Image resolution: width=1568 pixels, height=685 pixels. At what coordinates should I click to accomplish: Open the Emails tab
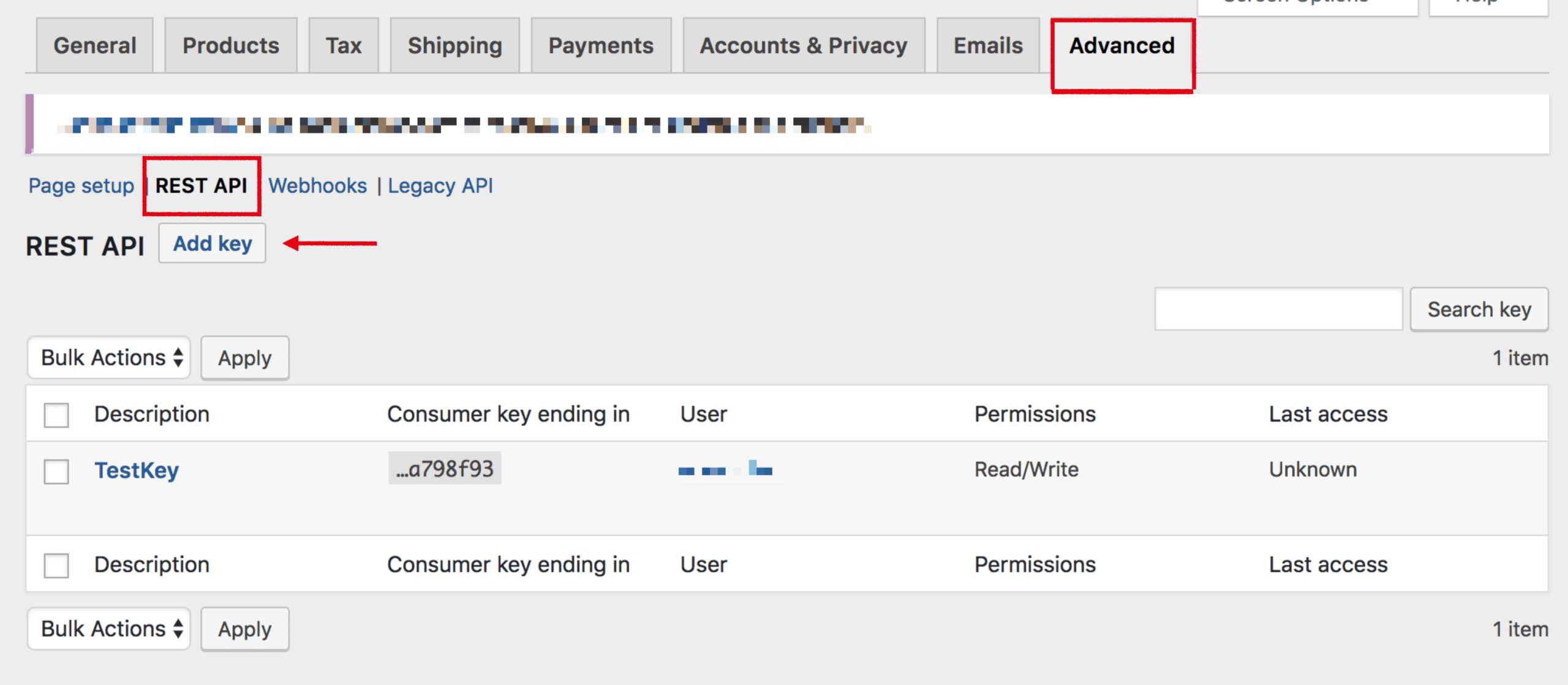coord(987,45)
